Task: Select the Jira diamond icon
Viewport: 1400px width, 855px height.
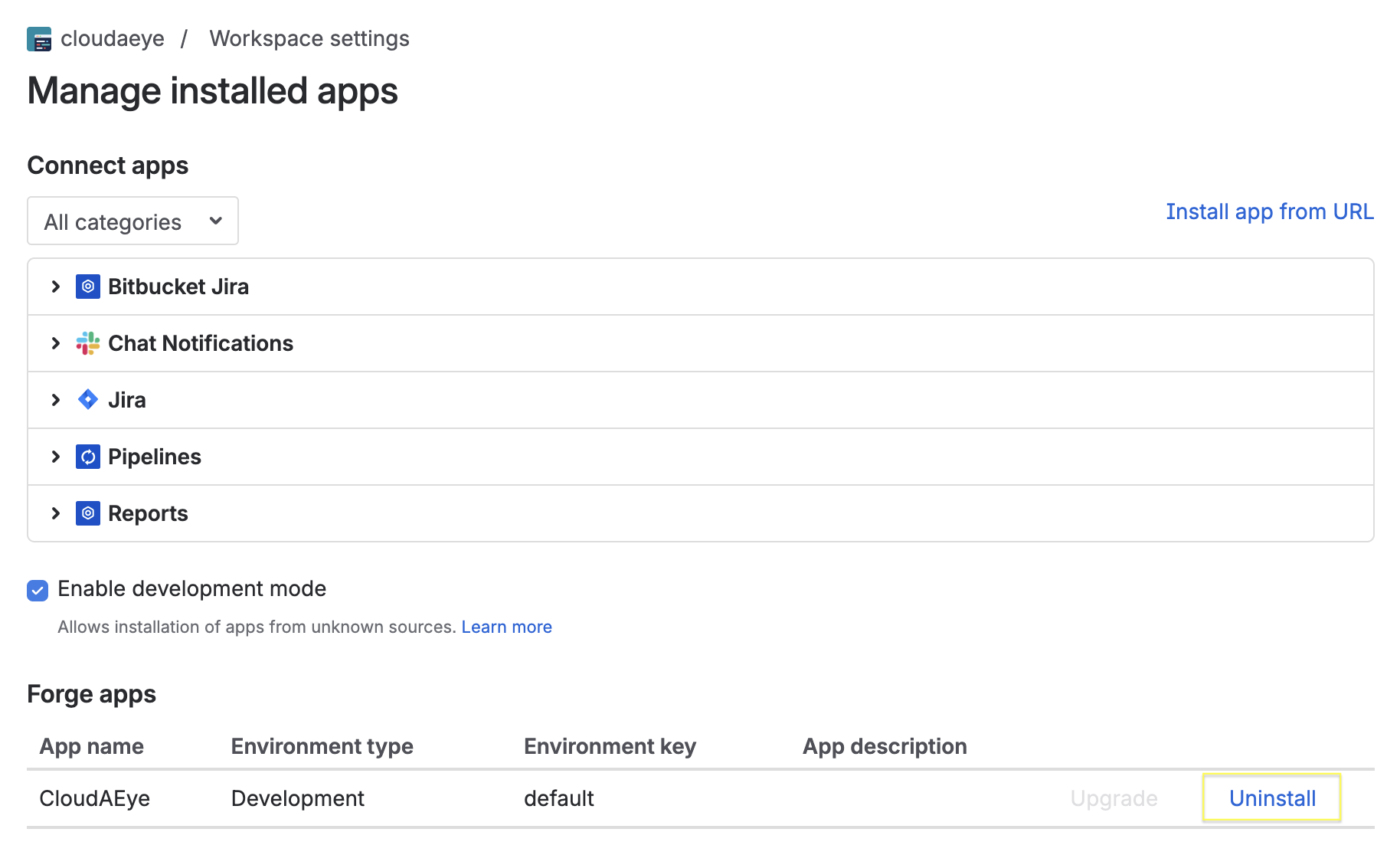Action: [x=87, y=399]
